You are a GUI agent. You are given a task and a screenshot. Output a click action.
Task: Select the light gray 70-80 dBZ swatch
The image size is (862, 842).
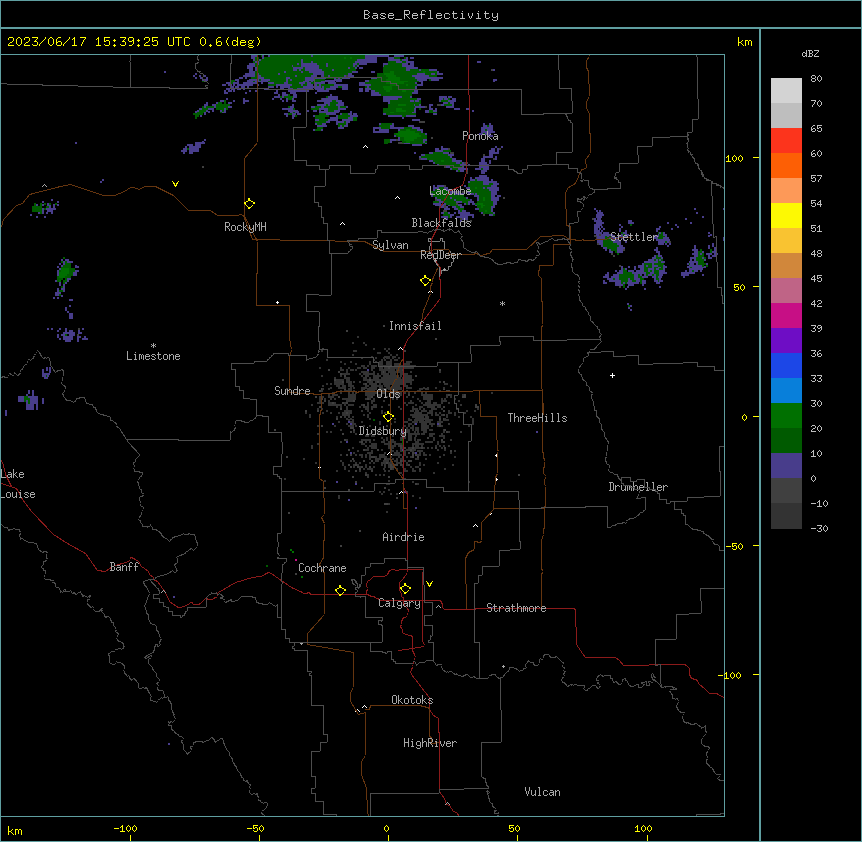(x=786, y=91)
